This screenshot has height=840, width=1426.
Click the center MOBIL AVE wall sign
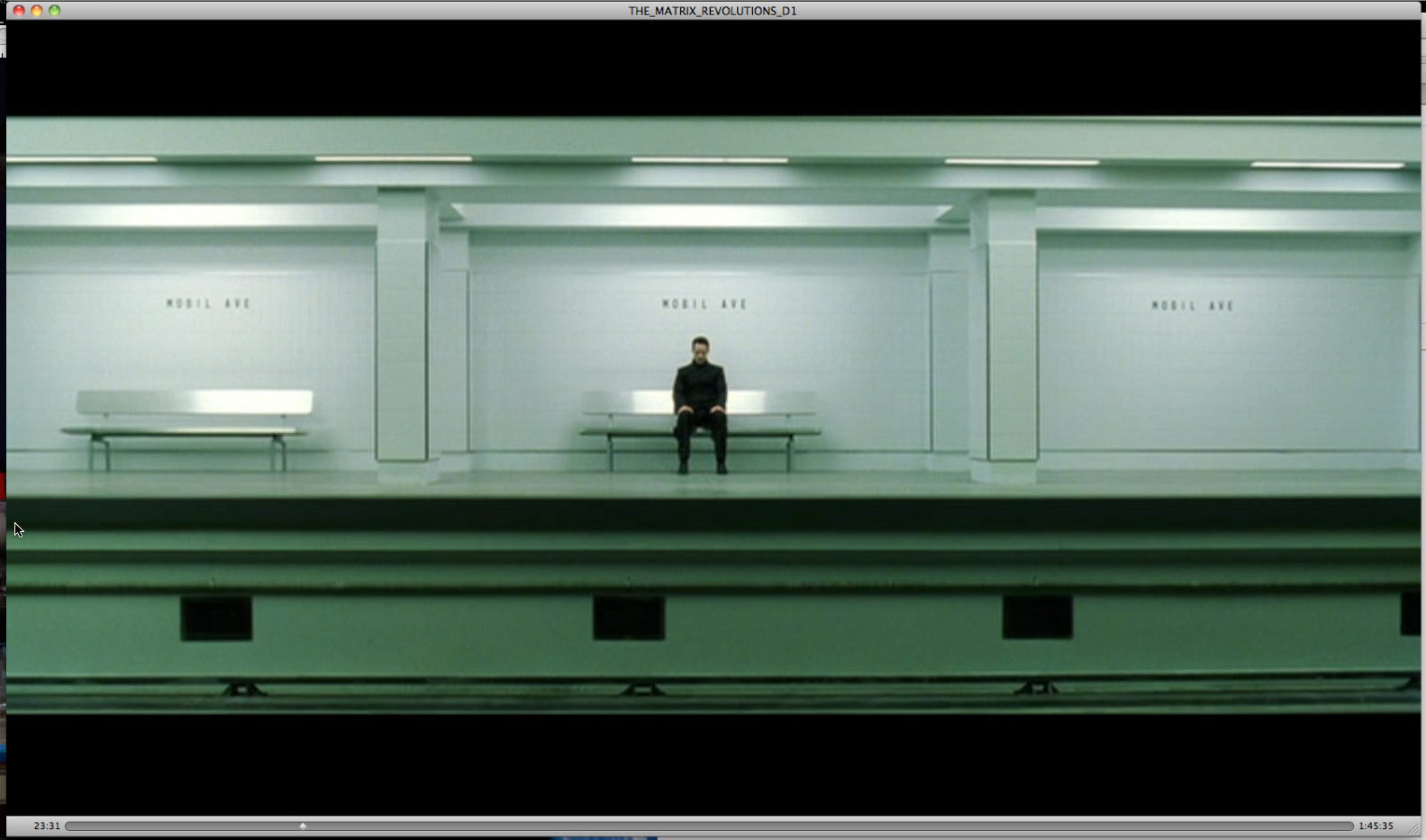tap(704, 304)
